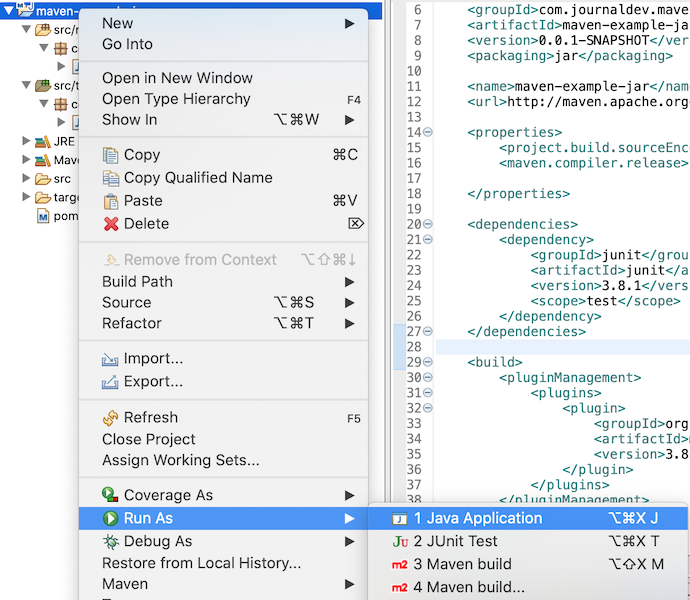
Task: Click the target folder icon
Action: tap(43, 198)
